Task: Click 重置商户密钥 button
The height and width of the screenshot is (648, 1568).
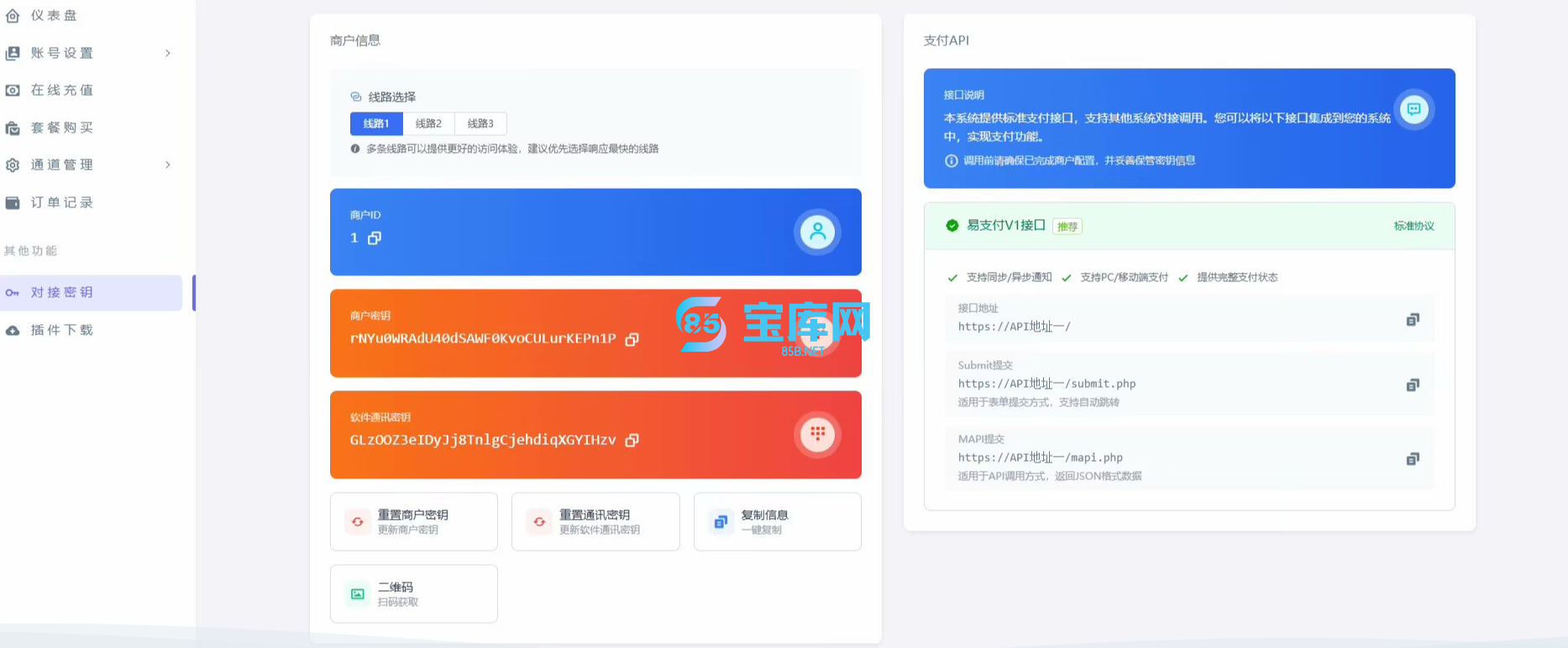Action: (x=414, y=521)
